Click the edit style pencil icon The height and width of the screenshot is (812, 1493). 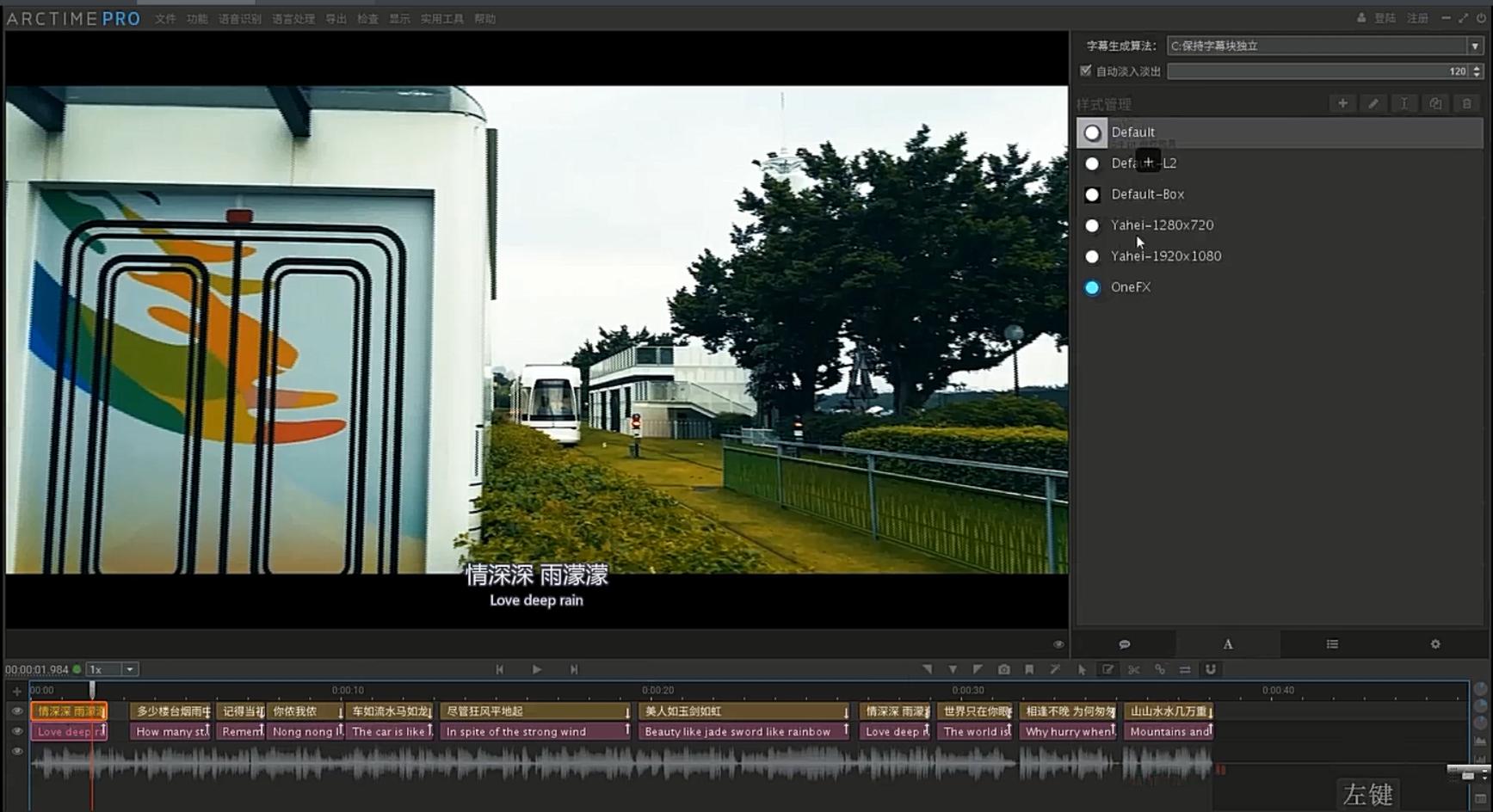[1373, 103]
